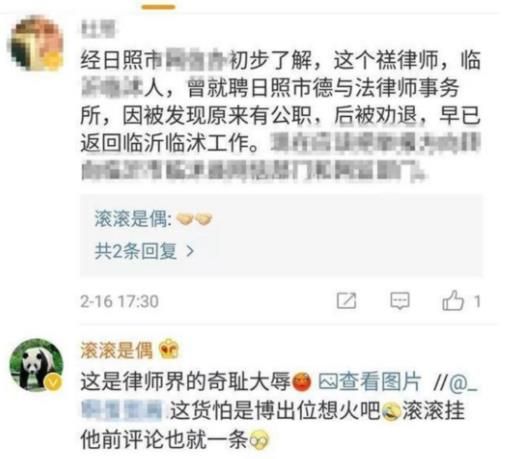Open the comment reply icon

(400, 301)
